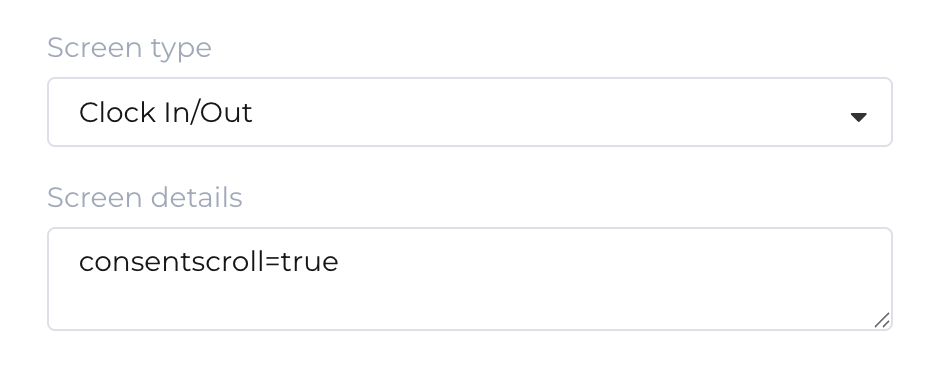Expand the Clock In/Out selector
Viewport: 940px width, 366px height.
click(x=469, y=112)
